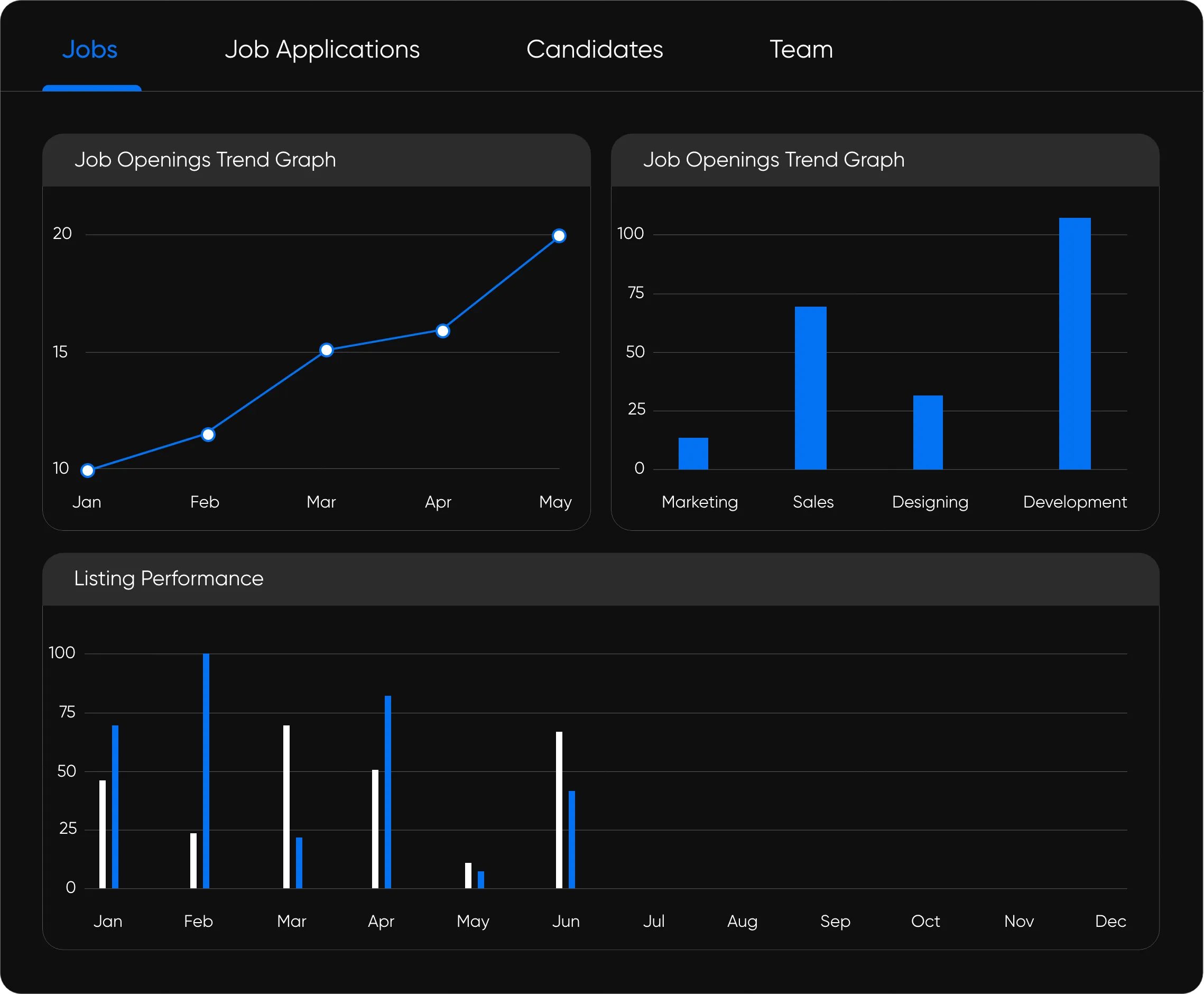Click the Designing bar in bar chart
Screen dimensions: 1204x994
(928, 432)
